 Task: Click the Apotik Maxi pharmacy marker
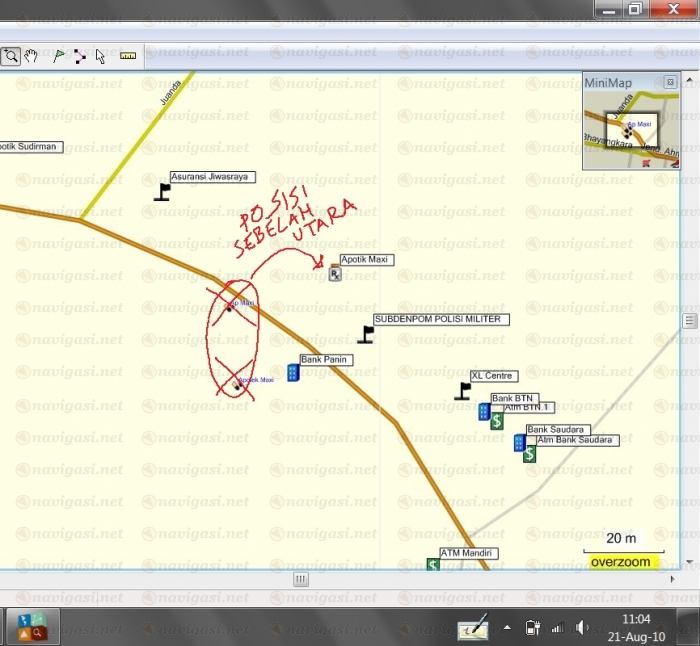pos(335,273)
